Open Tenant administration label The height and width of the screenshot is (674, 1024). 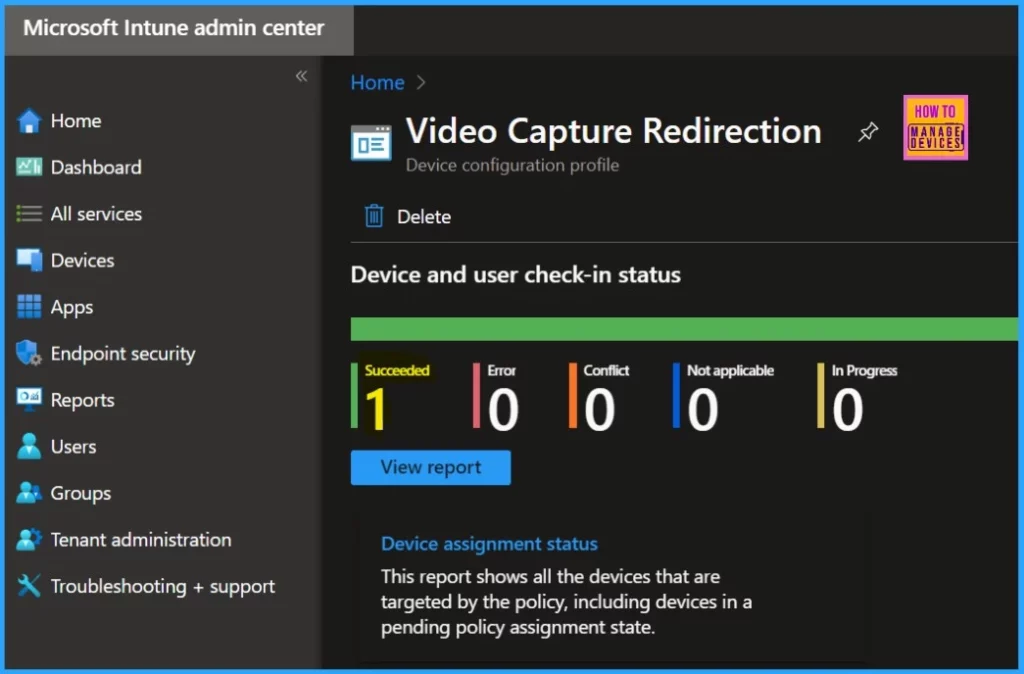pyautogui.click(x=141, y=539)
